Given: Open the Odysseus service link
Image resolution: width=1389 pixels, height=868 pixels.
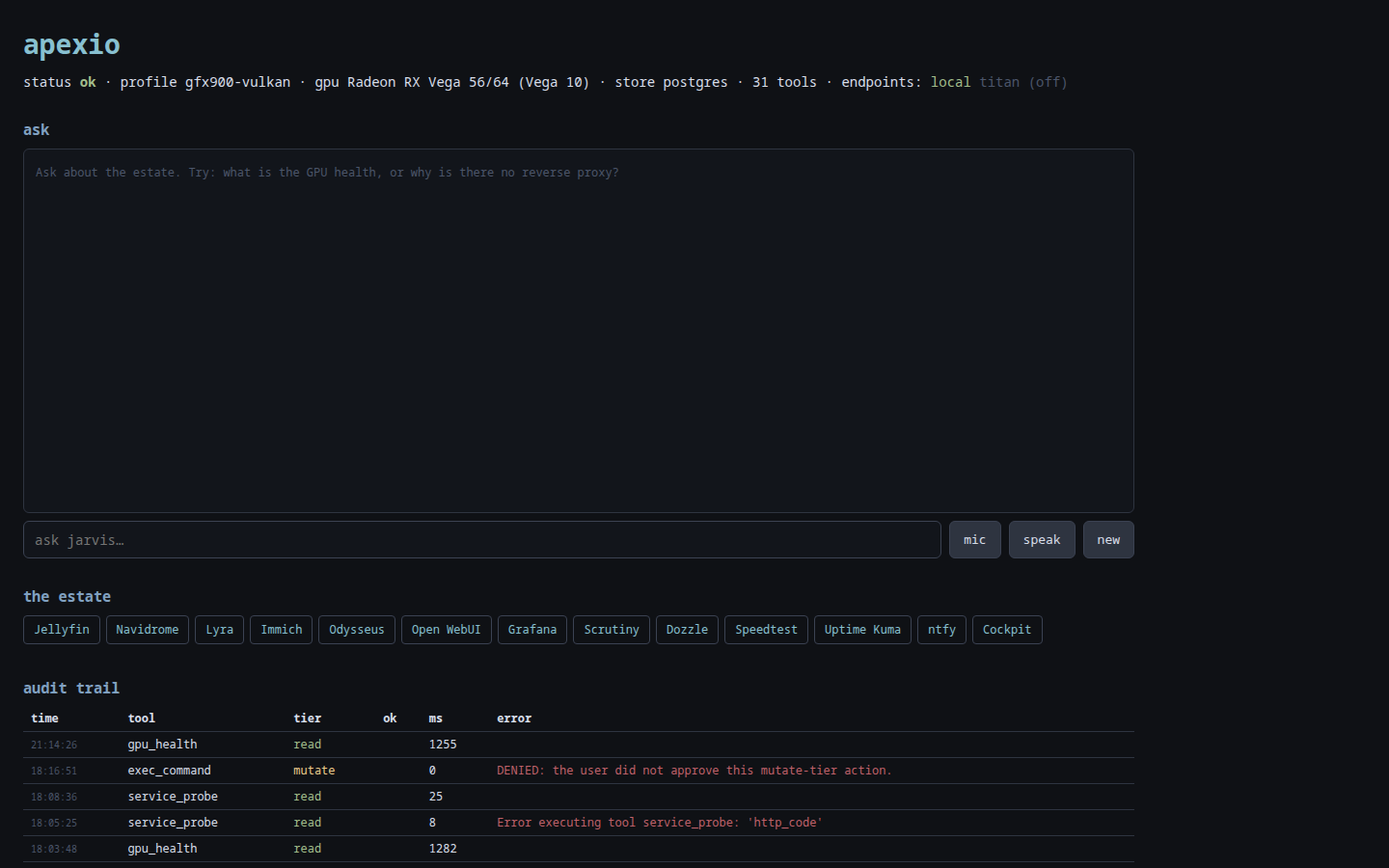Looking at the screenshot, I should click(357, 630).
